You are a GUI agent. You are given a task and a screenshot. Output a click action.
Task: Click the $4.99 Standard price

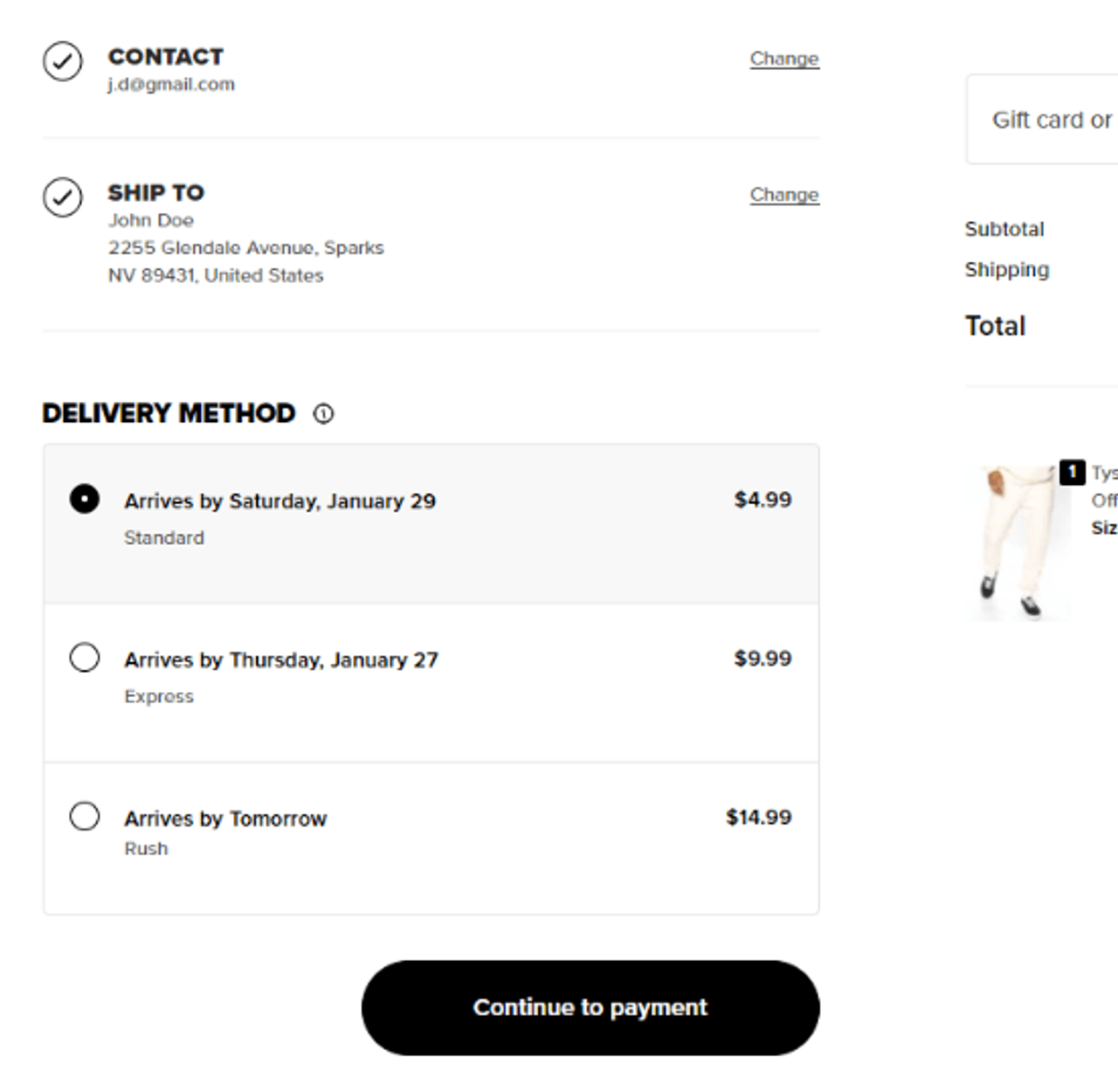pyautogui.click(x=763, y=500)
